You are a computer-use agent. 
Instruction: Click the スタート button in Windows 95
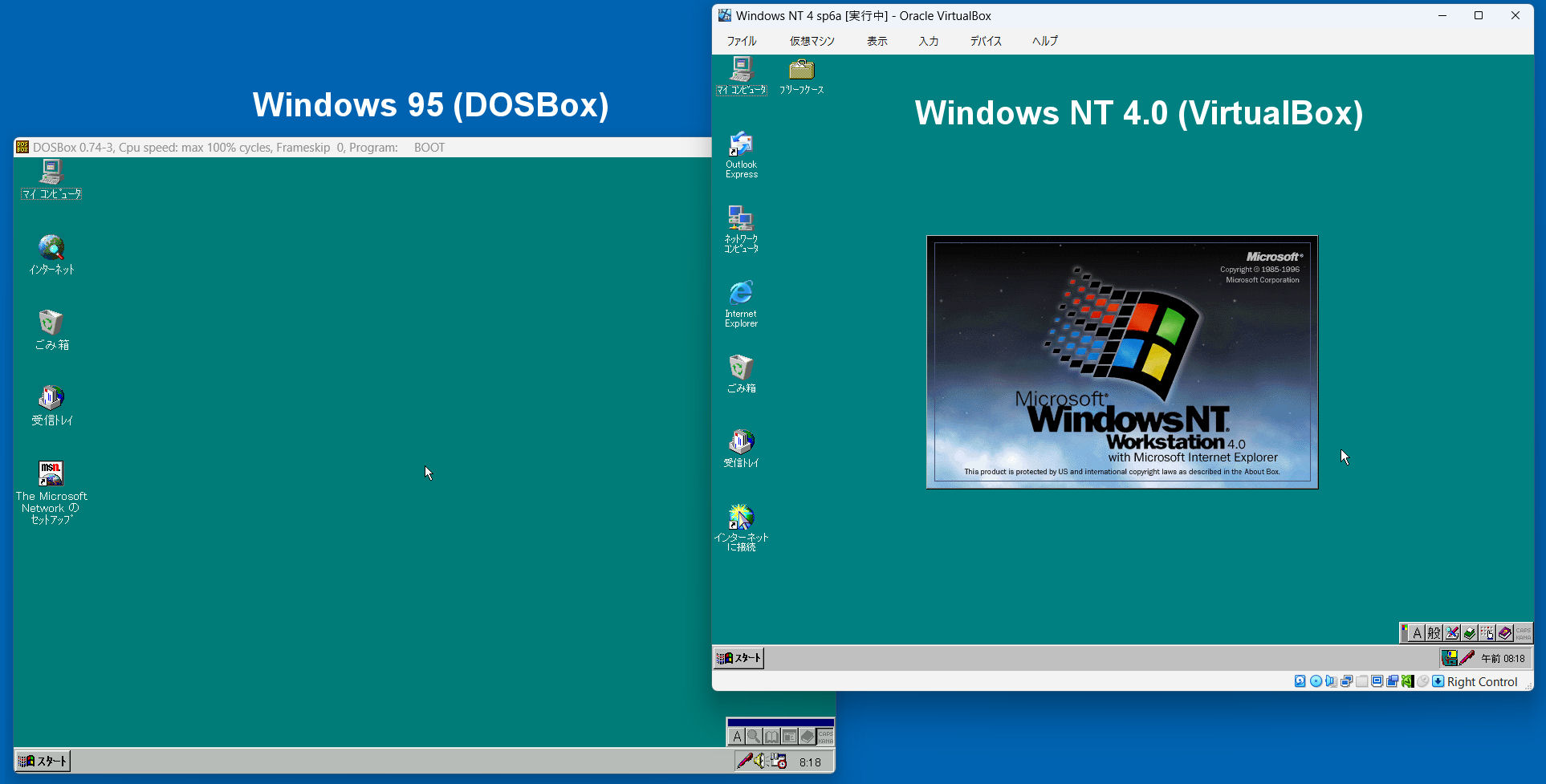pos(43,761)
